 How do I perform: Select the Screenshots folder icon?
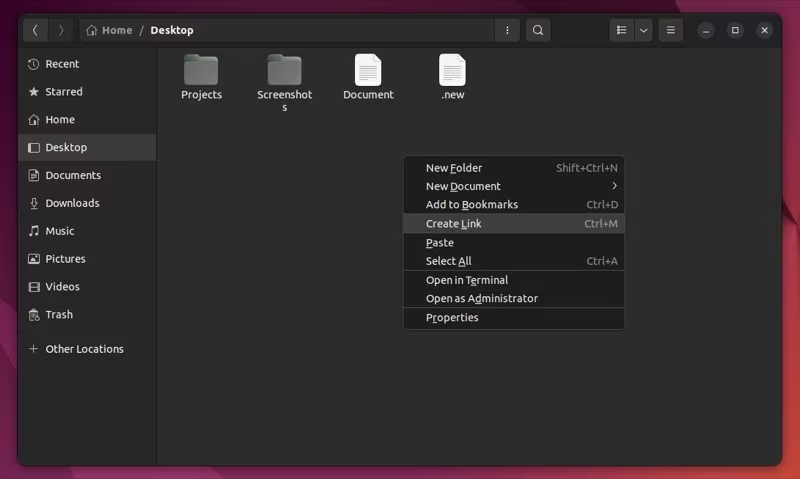coord(285,70)
